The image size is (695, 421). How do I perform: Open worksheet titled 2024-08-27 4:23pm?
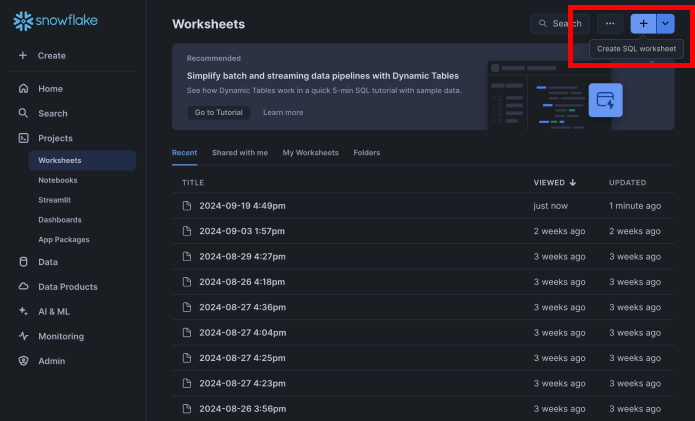[242, 383]
